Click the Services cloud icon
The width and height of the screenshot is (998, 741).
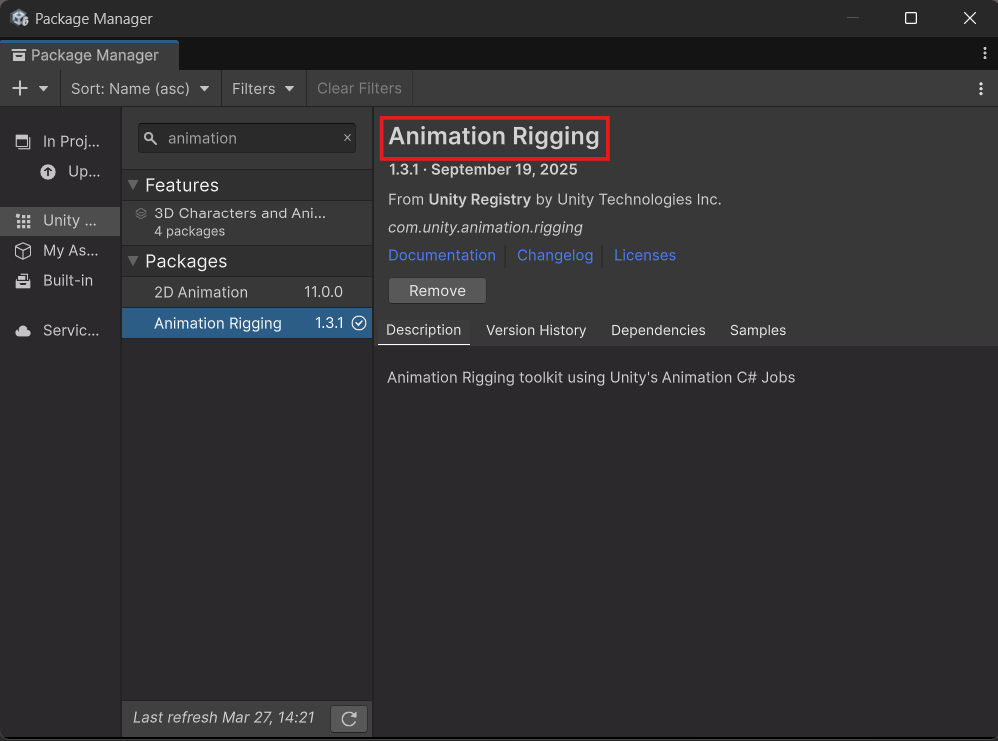tap(23, 331)
